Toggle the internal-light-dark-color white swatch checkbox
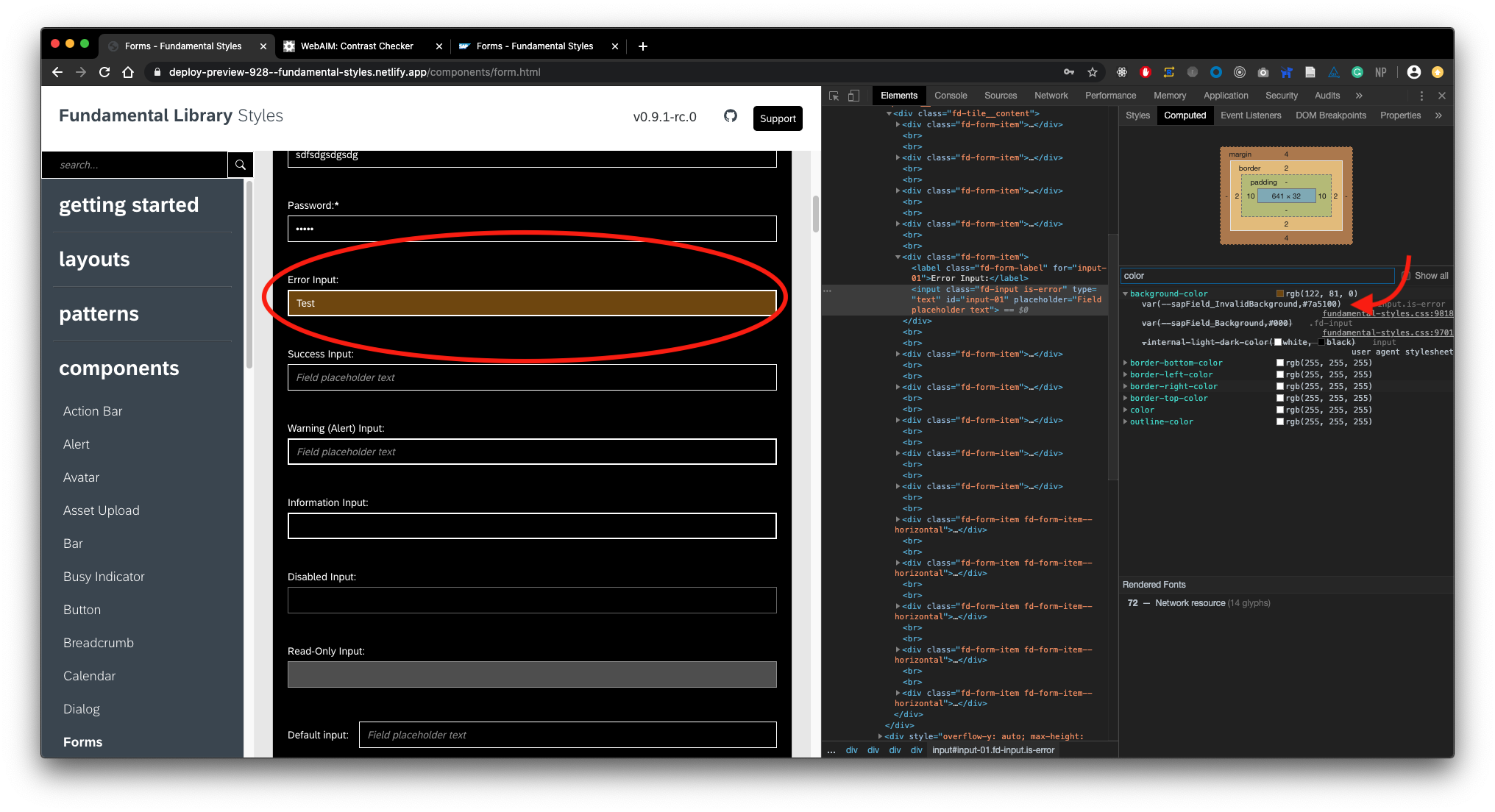This screenshot has height=812, width=1495. 1278,341
